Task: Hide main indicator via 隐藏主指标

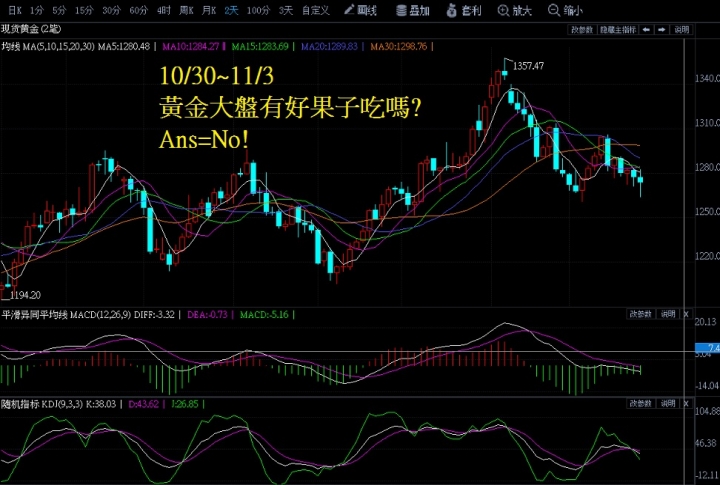Action: [621, 30]
